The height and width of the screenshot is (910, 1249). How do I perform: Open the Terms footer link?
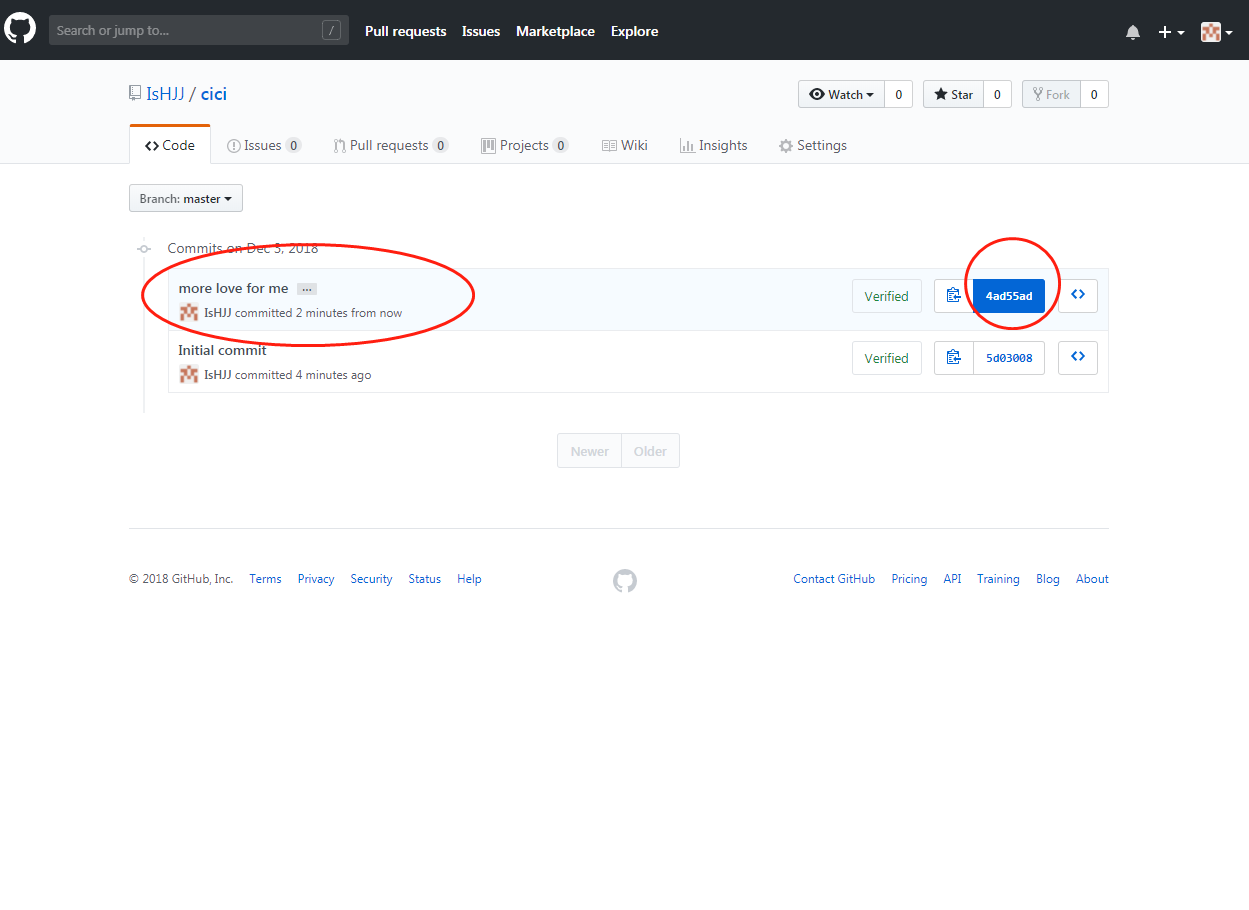pos(265,579)
